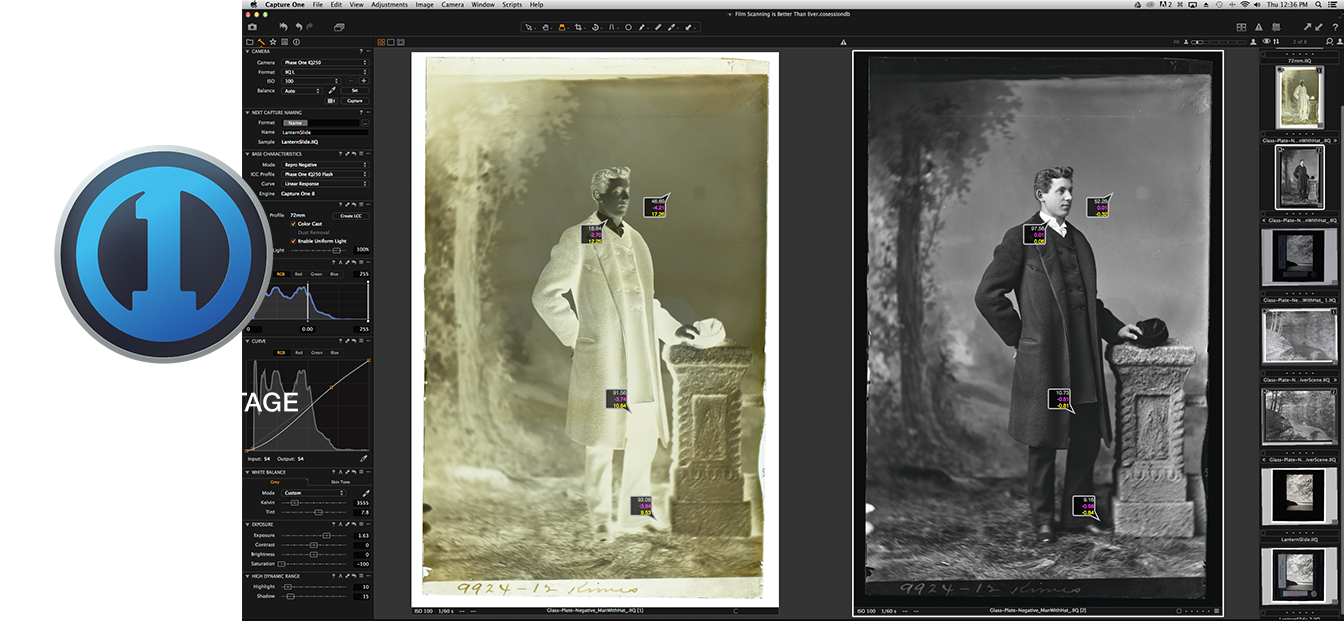Open the ISO dropdown showing 100

pos(311,81)
